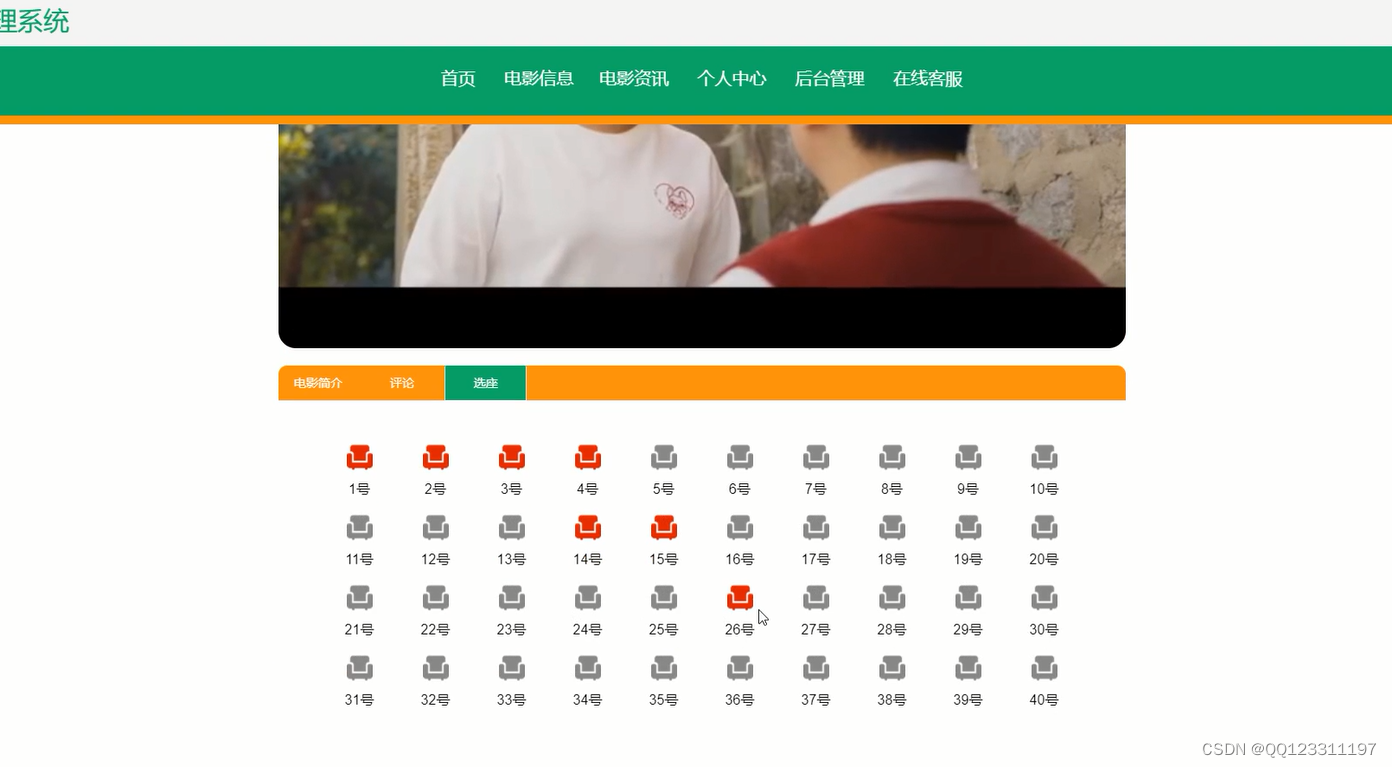
Task: Go to 首页 via the nav link
Action: click(457, 79)
